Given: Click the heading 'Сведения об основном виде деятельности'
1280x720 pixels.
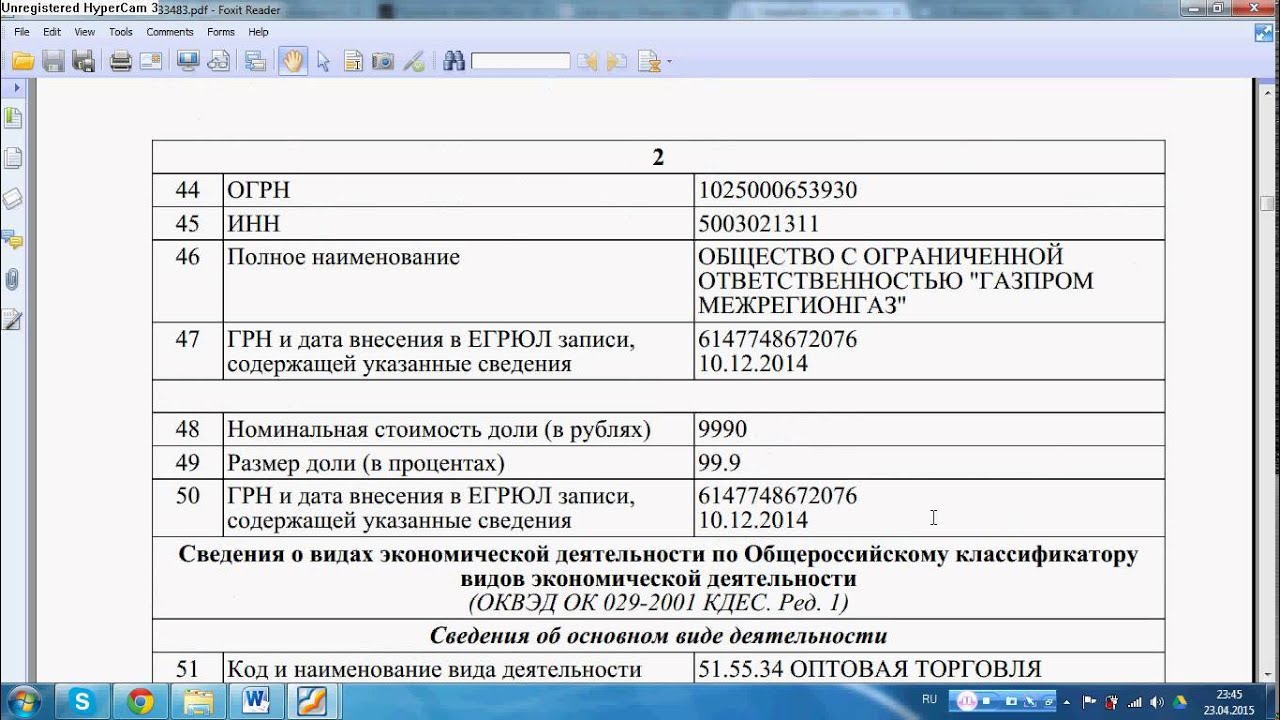Looking at the screenshot, I should point(658,636).
